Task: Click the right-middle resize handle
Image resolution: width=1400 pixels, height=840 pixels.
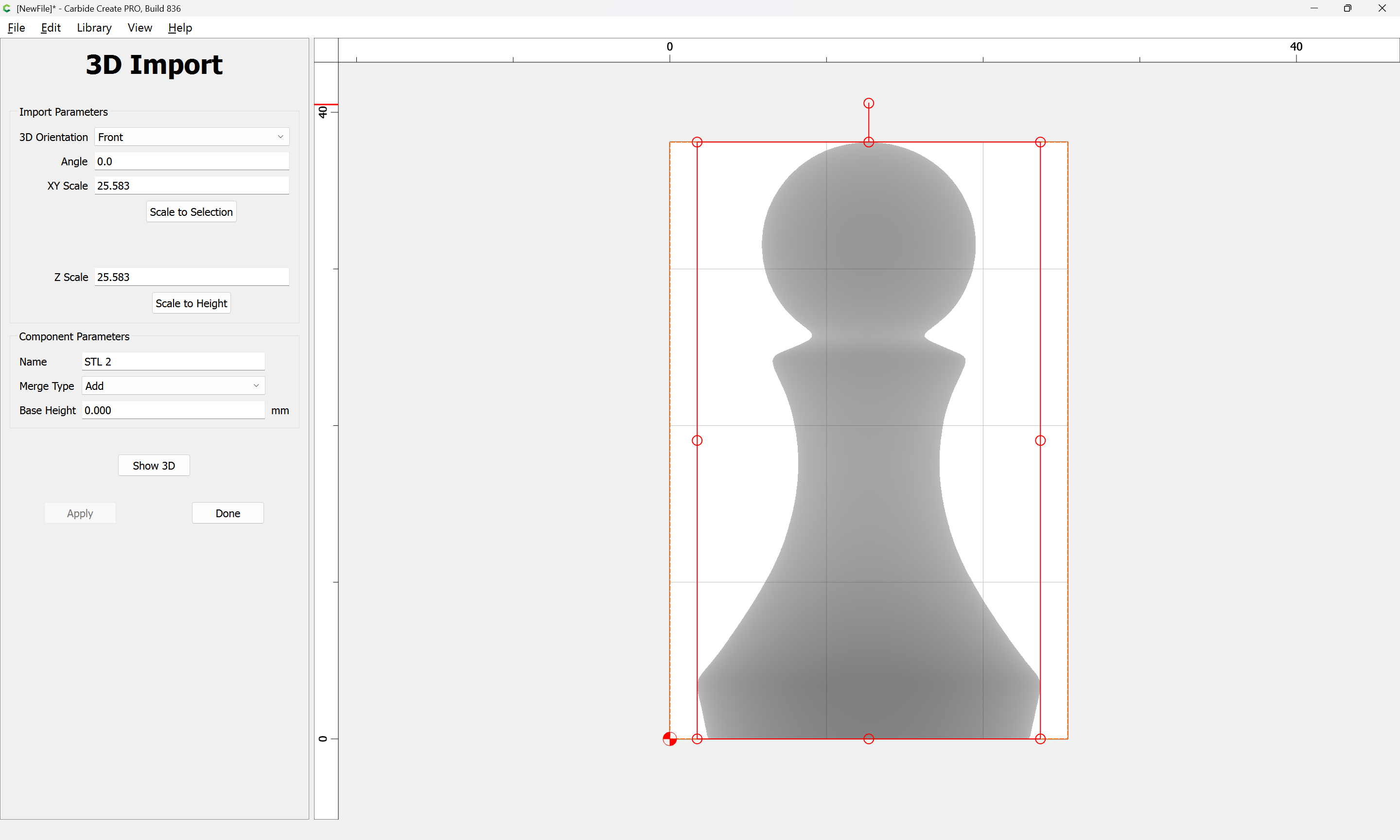Action: click(1039, 440)
